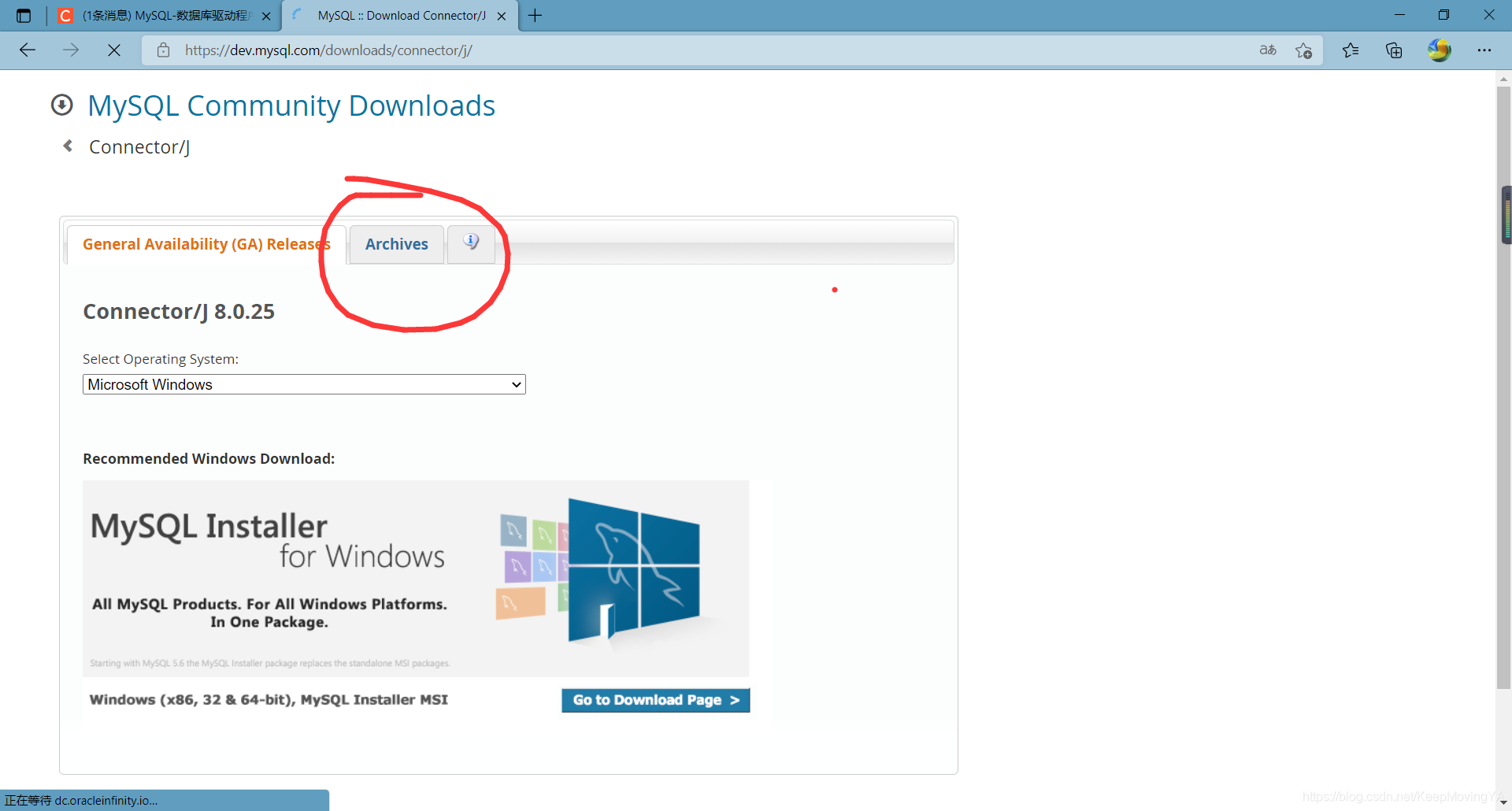Open the MySQL Community Downloads heading link
Screen dimensions: 1512x811
coord(291,106)
